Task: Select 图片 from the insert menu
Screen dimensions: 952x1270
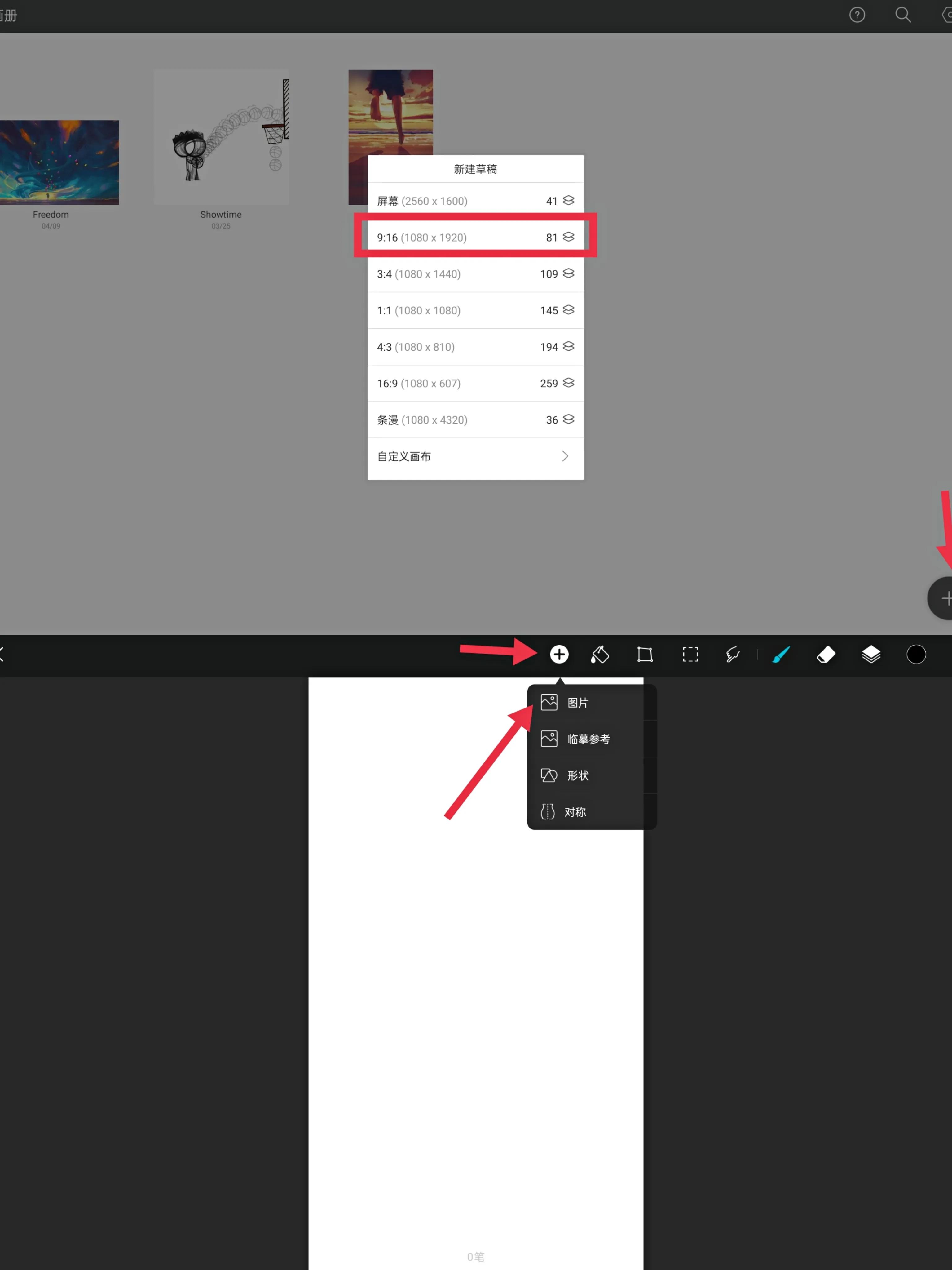Action: pyautogui.click(x=577, y=703)
